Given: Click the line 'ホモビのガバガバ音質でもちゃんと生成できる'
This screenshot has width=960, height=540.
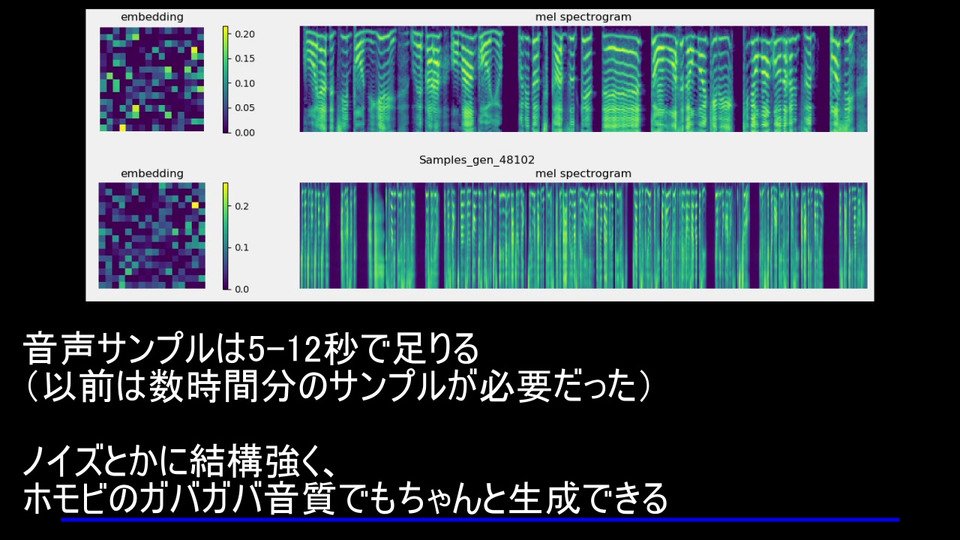Looking at the screenshot, I should (x=345, y=498).
